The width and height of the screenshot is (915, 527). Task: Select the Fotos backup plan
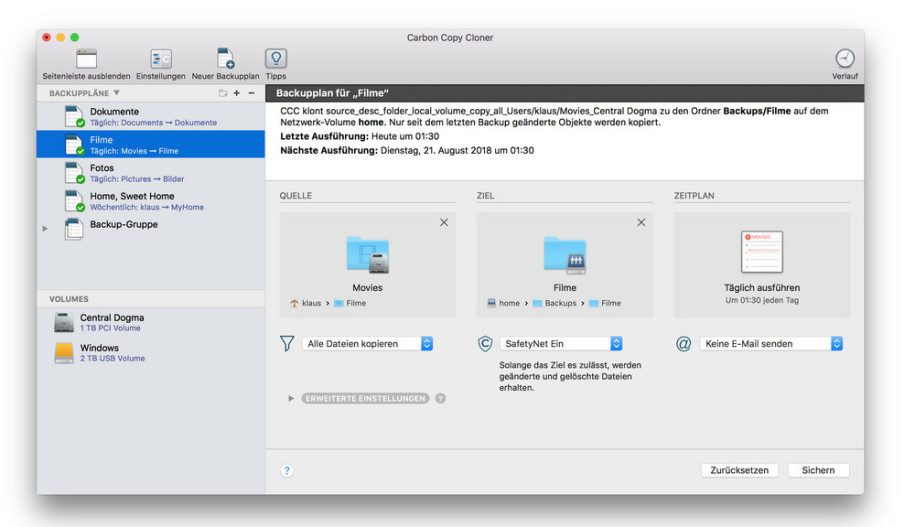(x=151, y=173)
